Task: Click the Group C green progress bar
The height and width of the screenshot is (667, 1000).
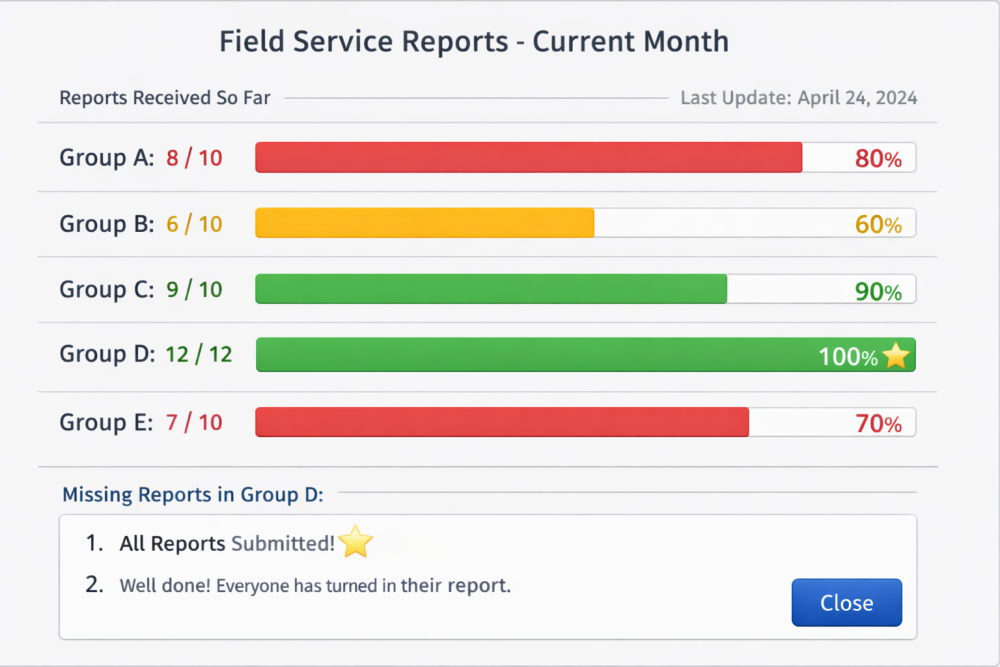Action: point(491,289)
